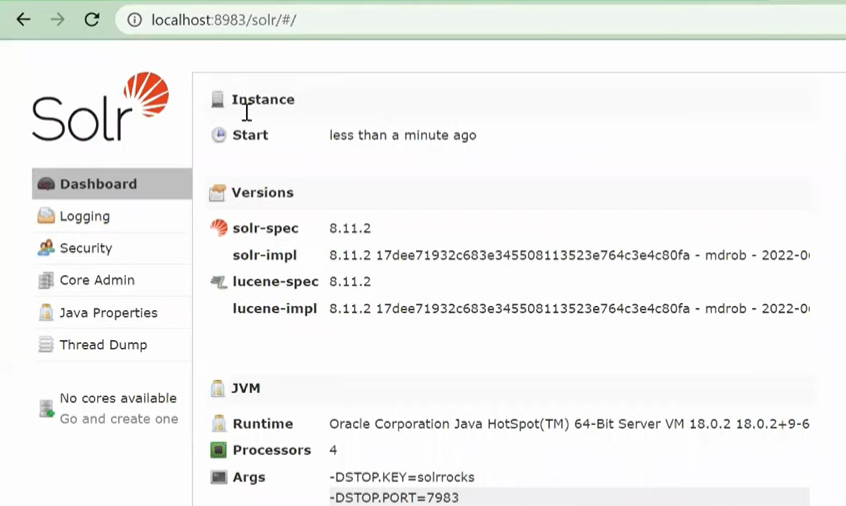Open the Core Admin menu item
The height and width of the screenshot is (506, 846).
pyautogui.click(x=112, y=280)
